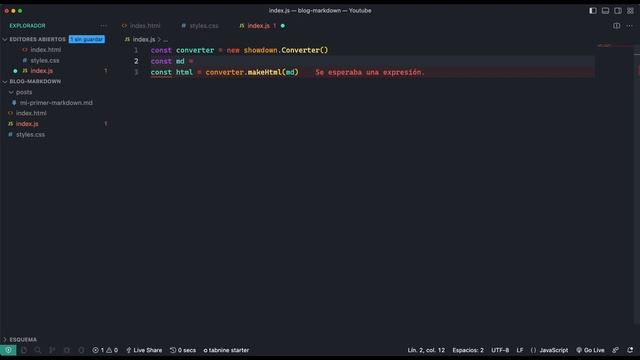This screenshot has width=640, height=360.
Task: Toggle the primary side bar layout icon
Action: pos(593,11)
